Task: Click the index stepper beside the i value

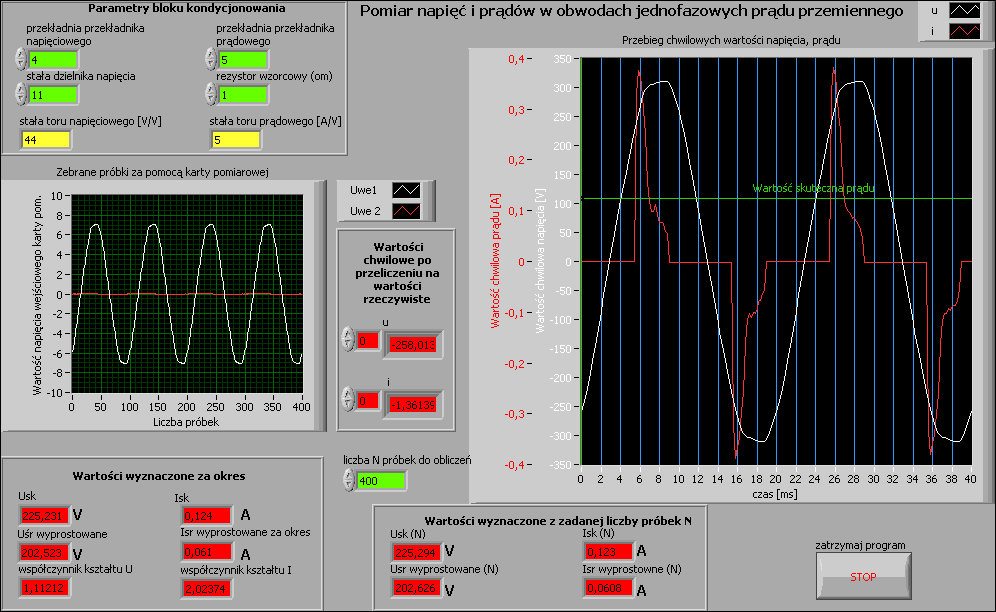Action: (347, 401)
